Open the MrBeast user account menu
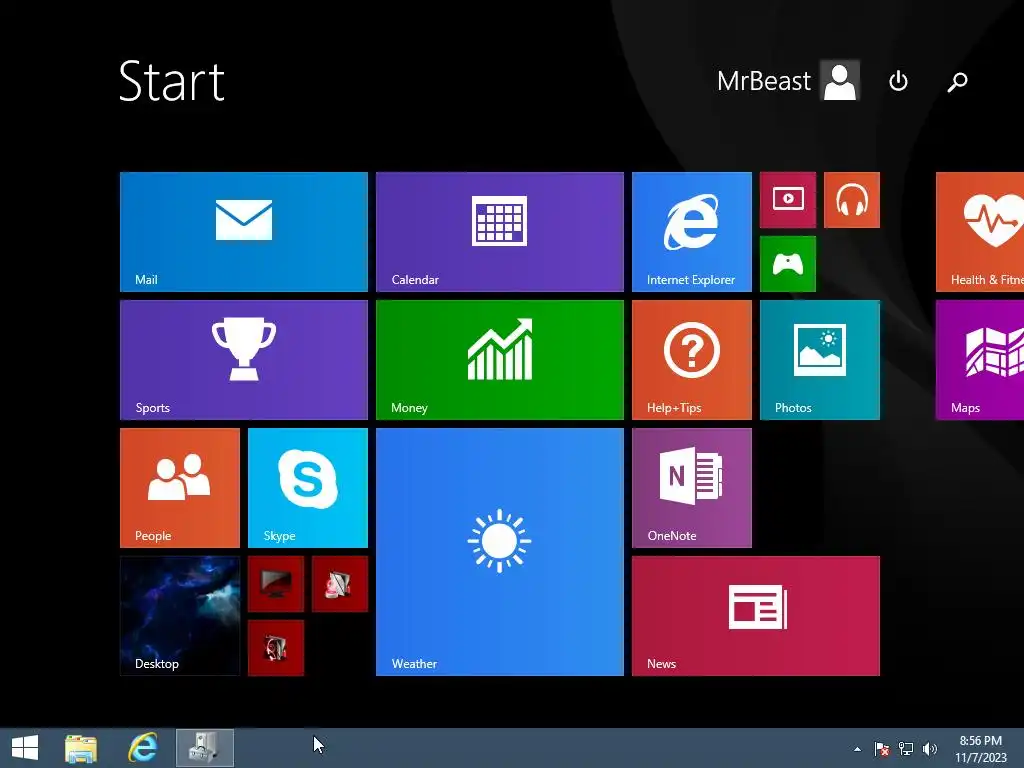This screenshot has width=1024, height=768. [788, 81]
